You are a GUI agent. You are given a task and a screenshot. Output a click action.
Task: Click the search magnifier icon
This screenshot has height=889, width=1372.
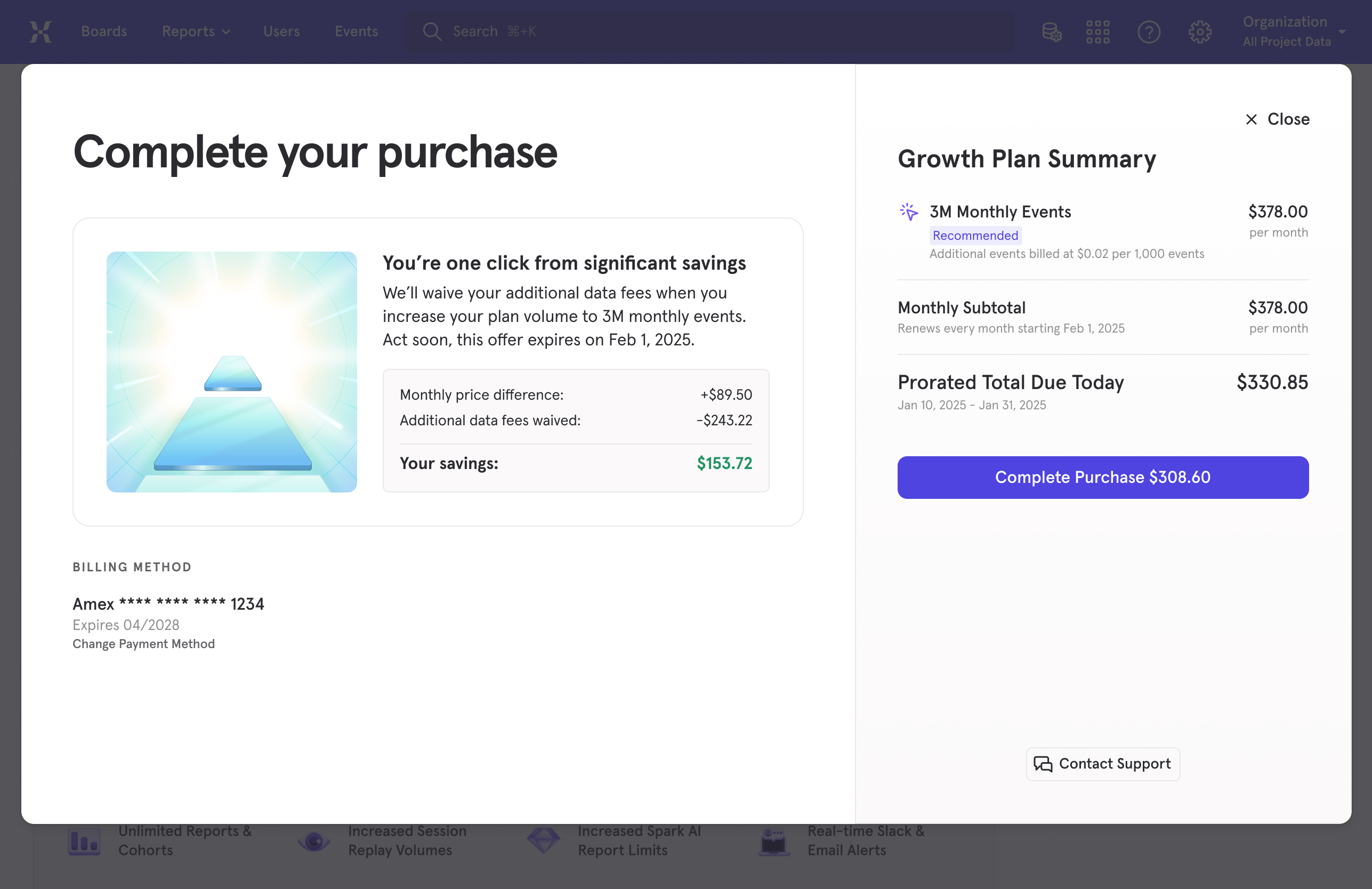click(x=432, y=31)
